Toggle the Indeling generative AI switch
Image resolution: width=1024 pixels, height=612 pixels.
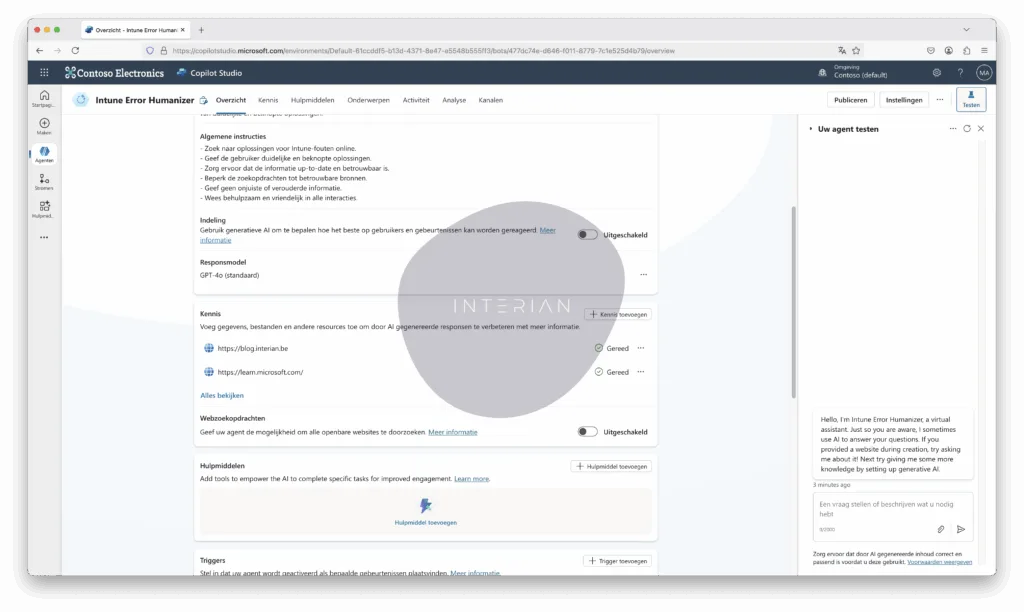click(587, 235)
